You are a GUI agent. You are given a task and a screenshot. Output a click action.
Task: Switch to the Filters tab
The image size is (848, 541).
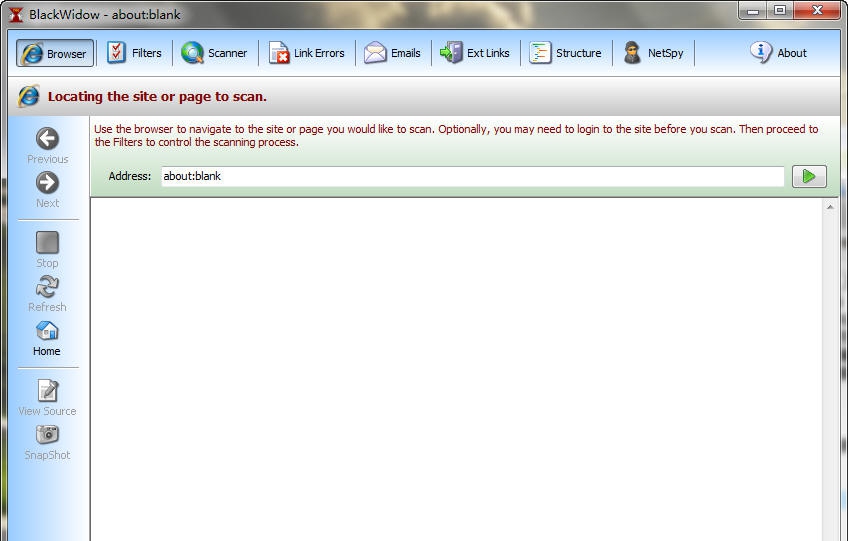point(134,53)
